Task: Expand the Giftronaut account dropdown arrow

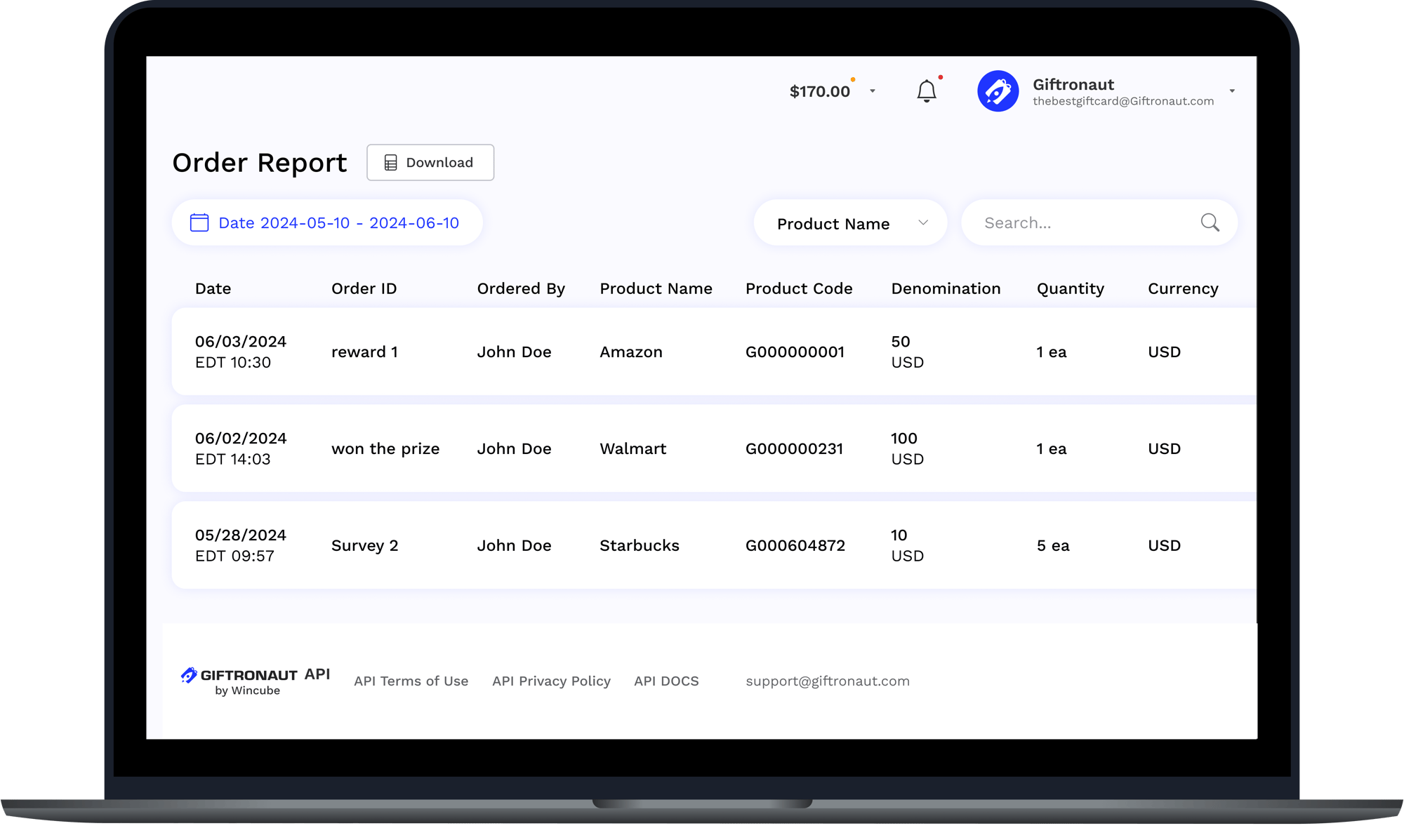Action: click(x=1232, y=91)
